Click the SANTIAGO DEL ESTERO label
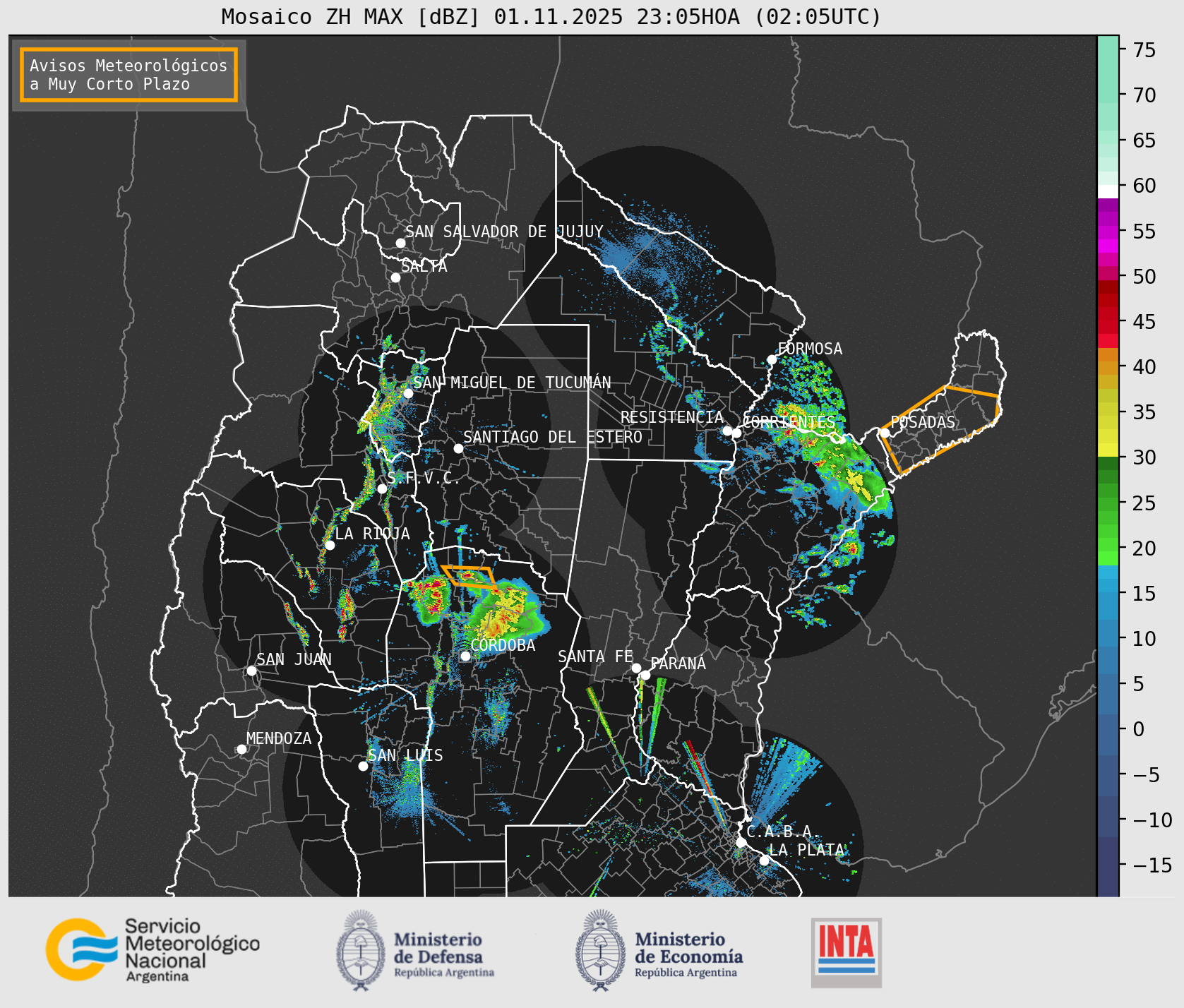This screenshot has height=1008, width=1184. (x=553, y=437)
